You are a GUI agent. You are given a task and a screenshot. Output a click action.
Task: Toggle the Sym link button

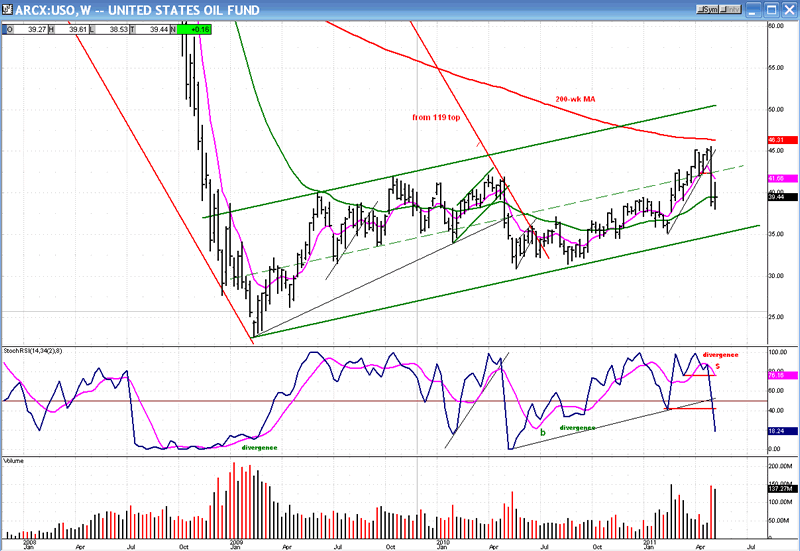(x=708, y=10)
